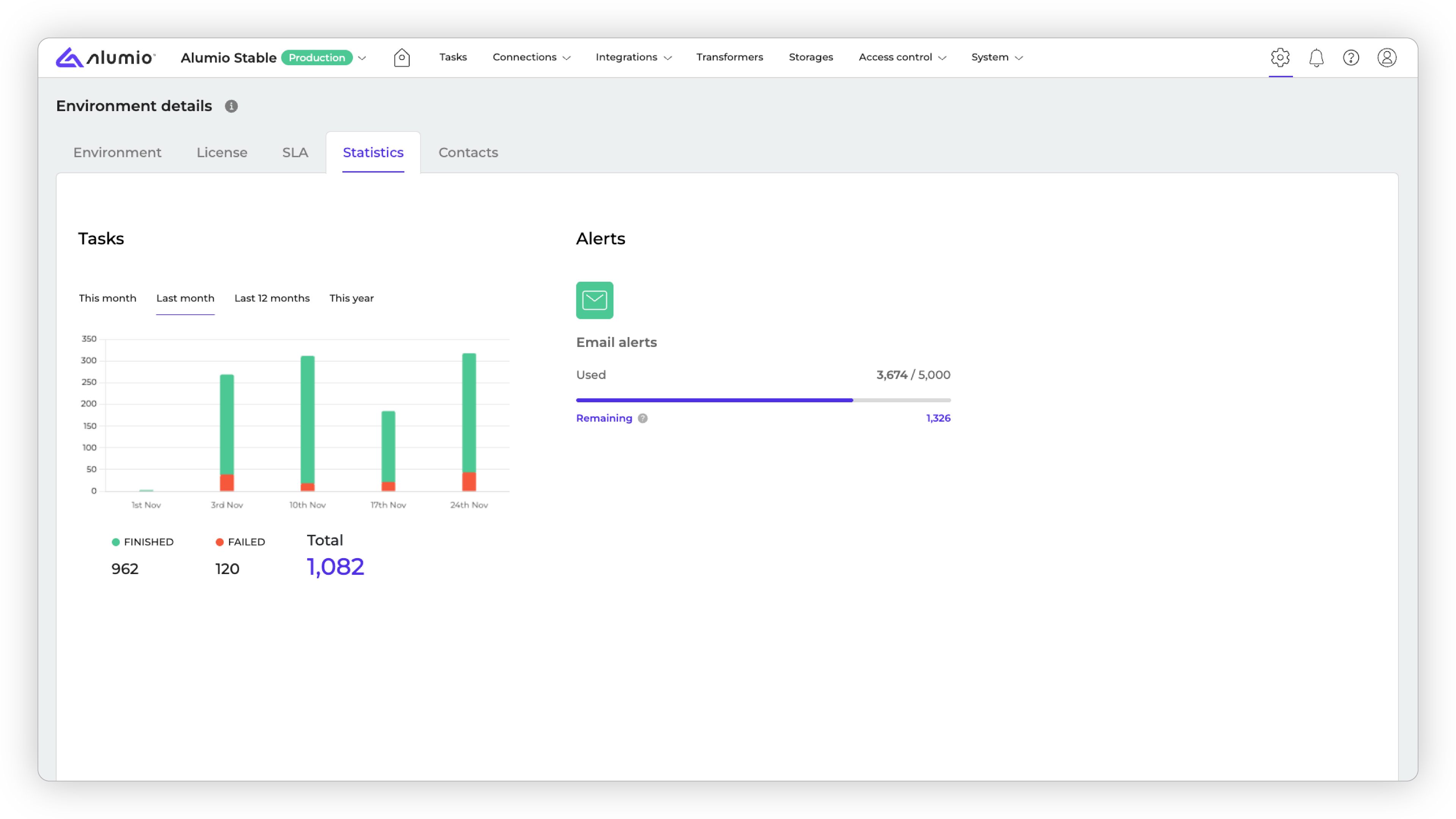
Task: Open the home dashboard icon
Action: 401,58
